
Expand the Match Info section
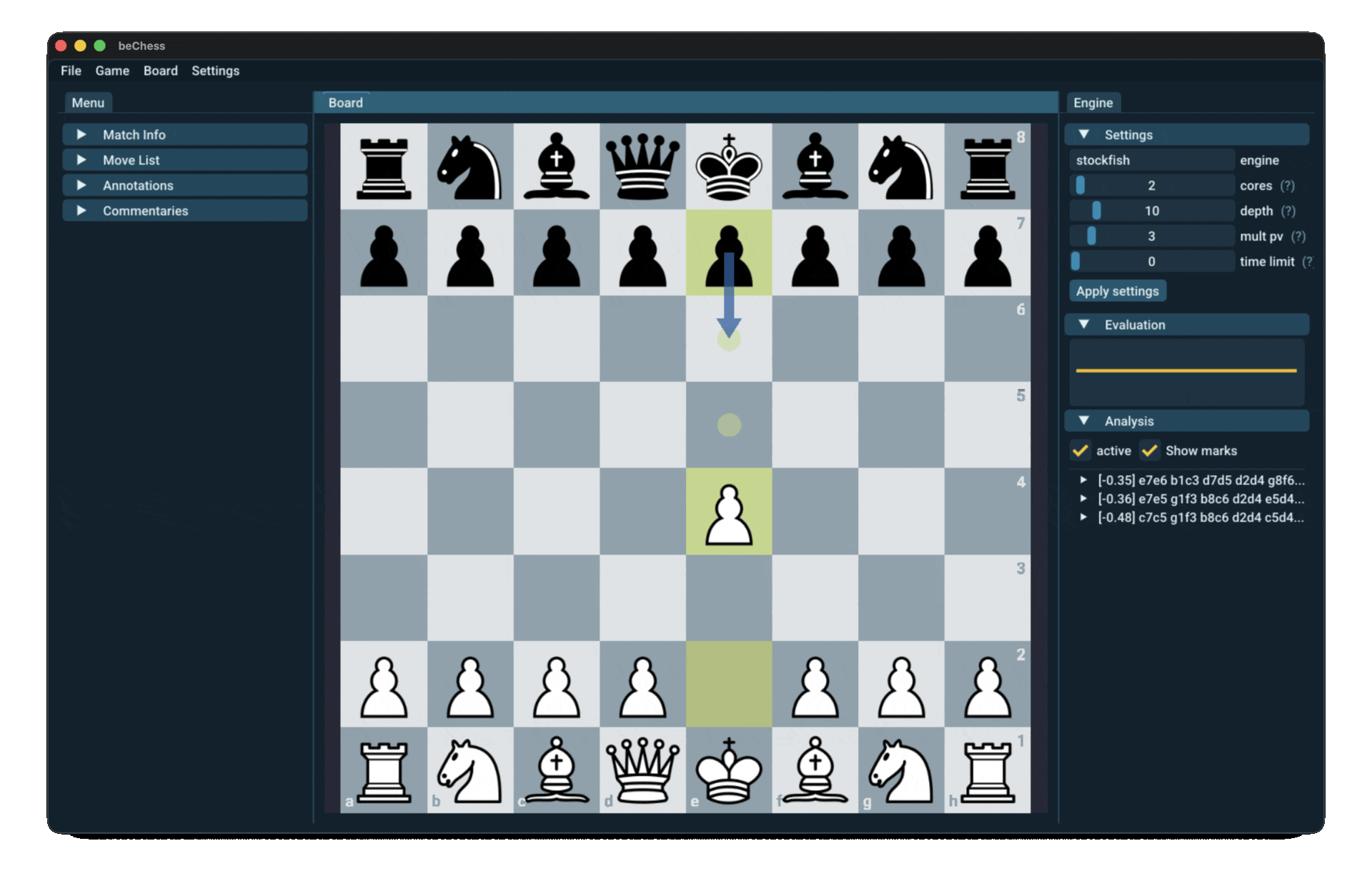[184, 134]
